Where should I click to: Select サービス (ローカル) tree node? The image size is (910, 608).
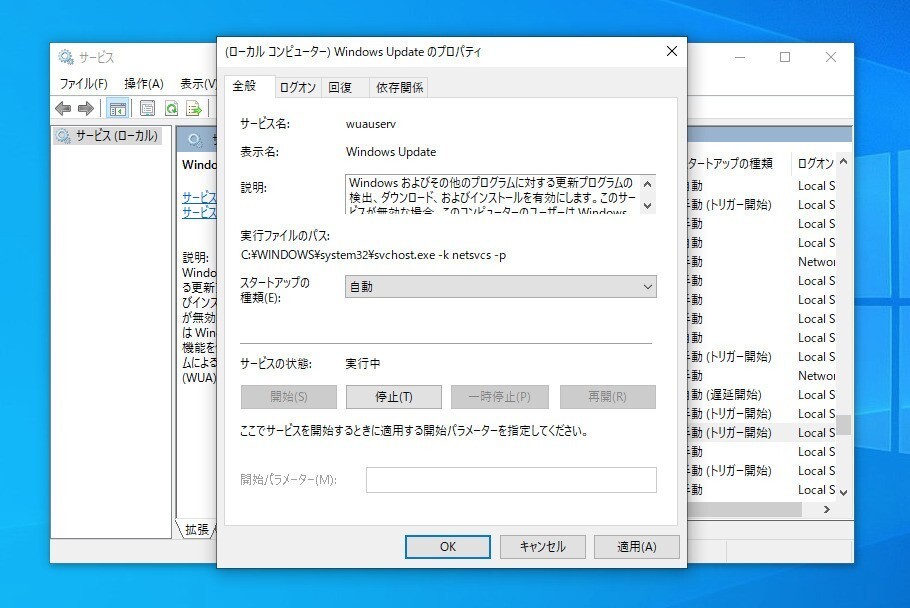pos(108,136)
